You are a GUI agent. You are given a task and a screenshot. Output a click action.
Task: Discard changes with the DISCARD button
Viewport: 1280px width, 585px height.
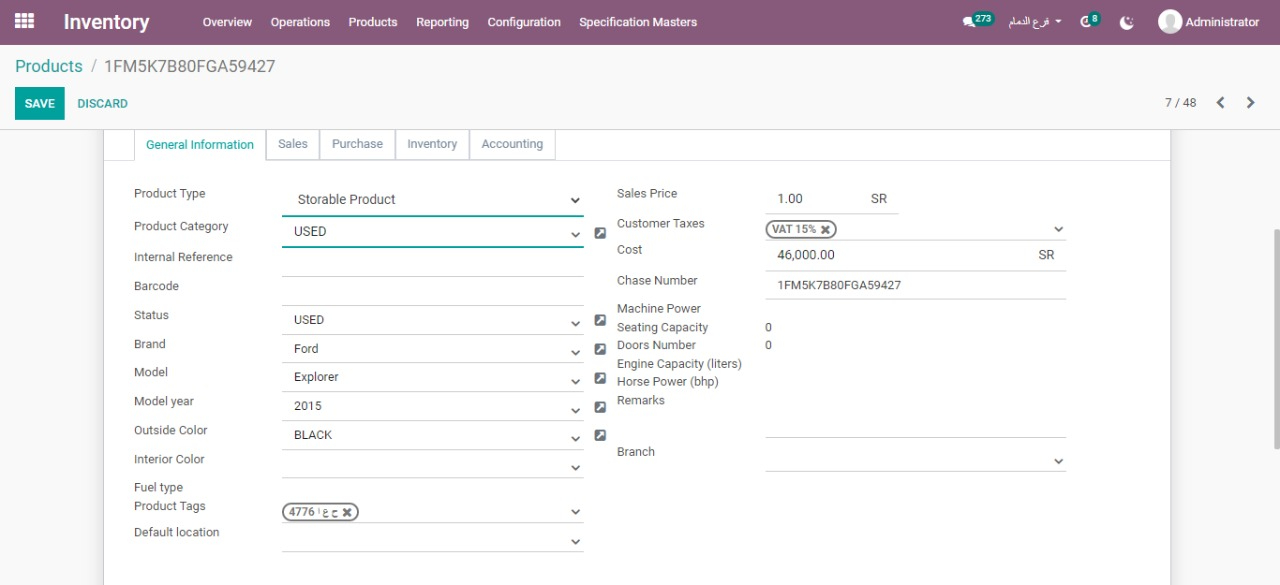click(x=103, y=104)
